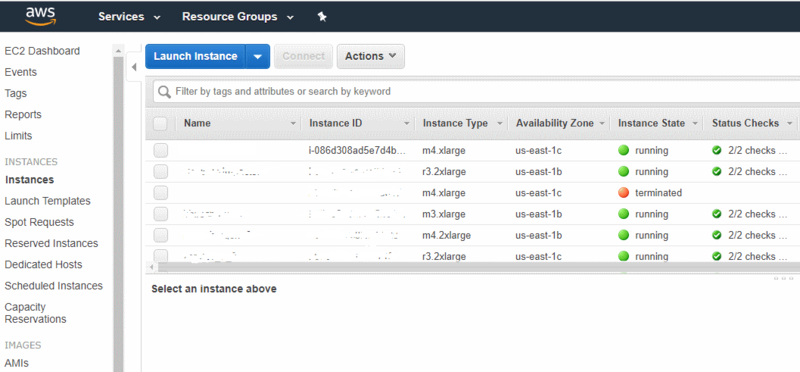
Task: Open the Actions dropdown
Action: [x=370, y=56]
